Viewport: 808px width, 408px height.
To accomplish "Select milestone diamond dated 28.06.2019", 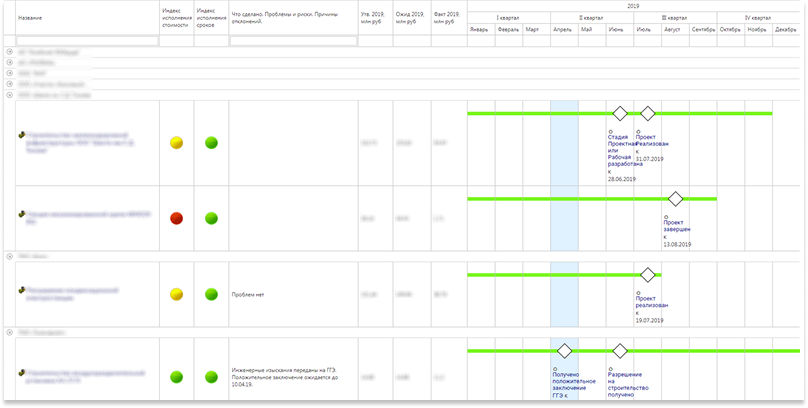I will (x=620, y=113).
